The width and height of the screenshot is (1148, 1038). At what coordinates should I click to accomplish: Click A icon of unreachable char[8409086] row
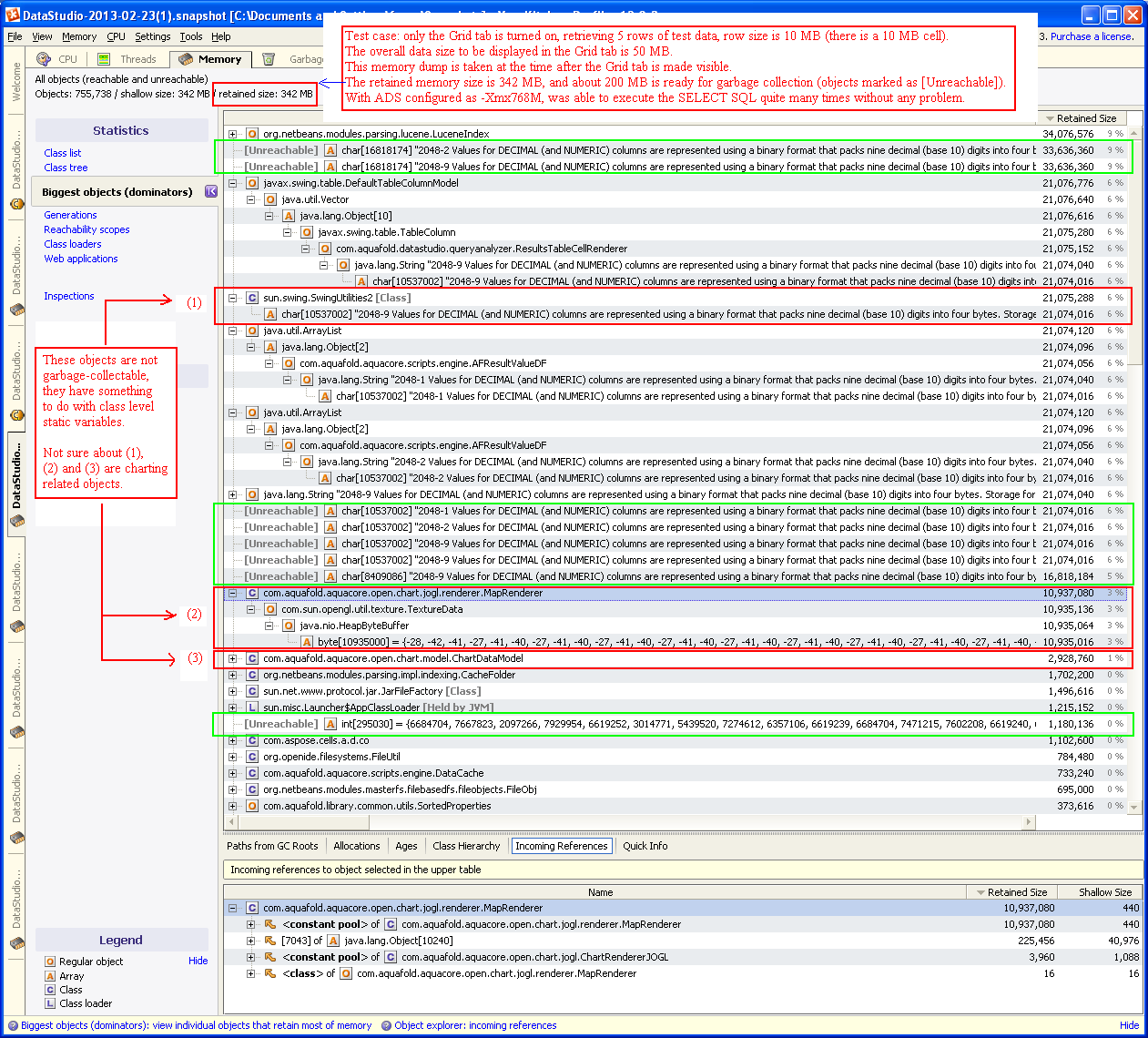pos(330,576)
